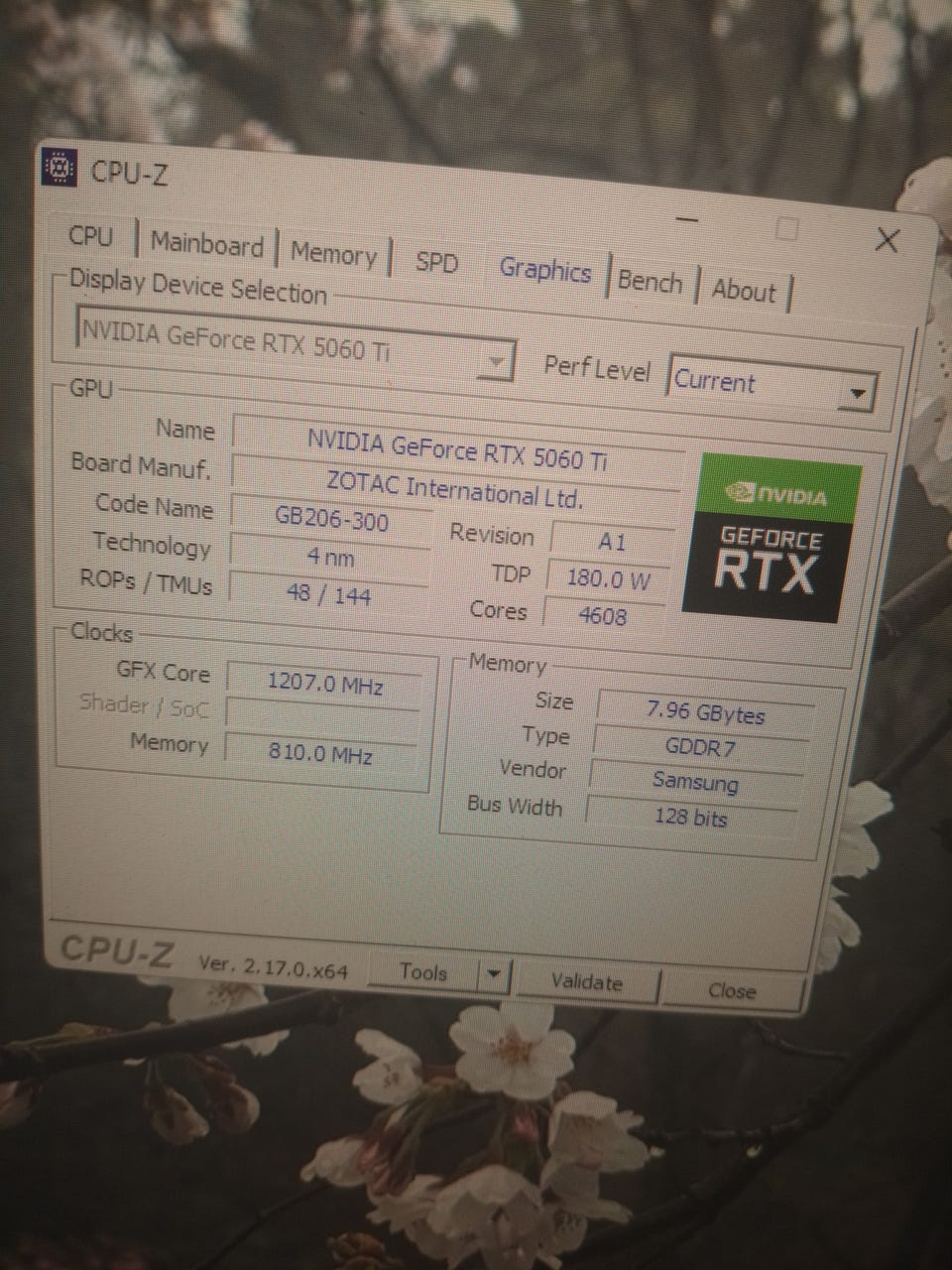
Task: Click the A1 revision value
Action: pos(612,542)
